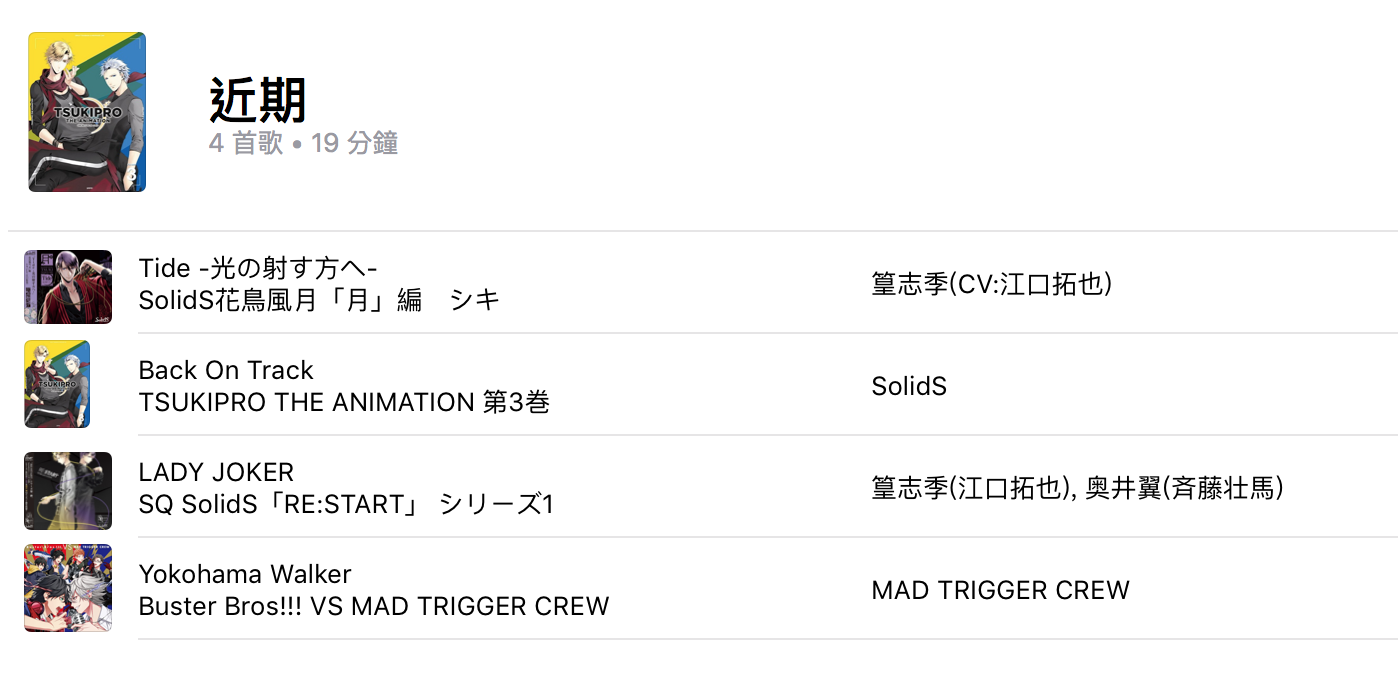The image size is (1398, 700).
Task: Click the LADY JOKER album thumbnail
Action: click(68, 490)
